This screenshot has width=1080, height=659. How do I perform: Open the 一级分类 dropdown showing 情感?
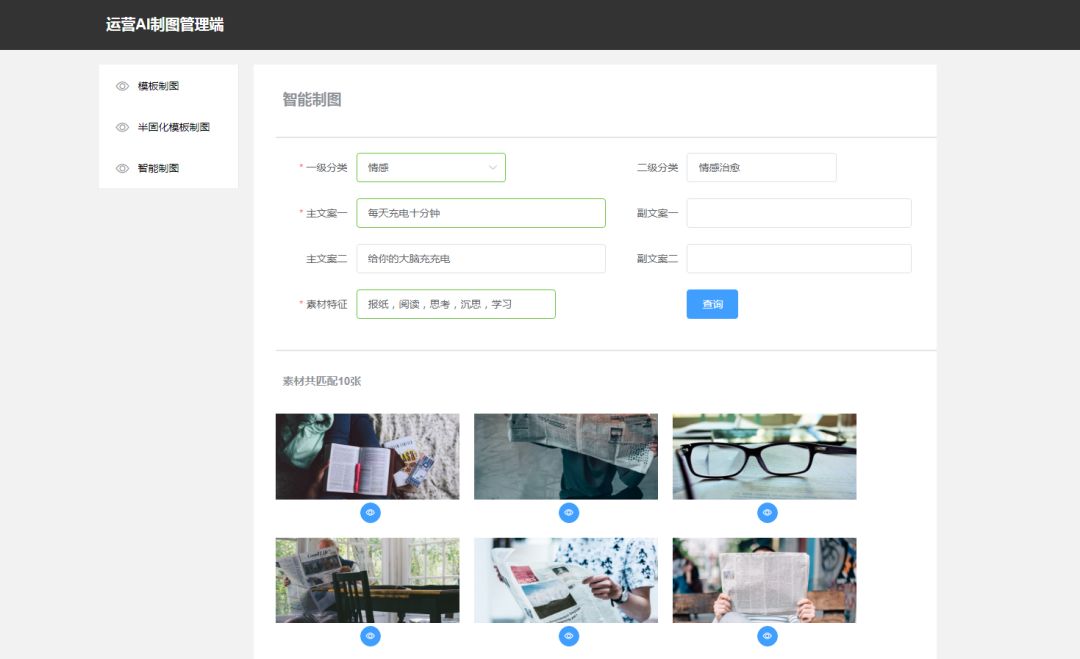431,167
